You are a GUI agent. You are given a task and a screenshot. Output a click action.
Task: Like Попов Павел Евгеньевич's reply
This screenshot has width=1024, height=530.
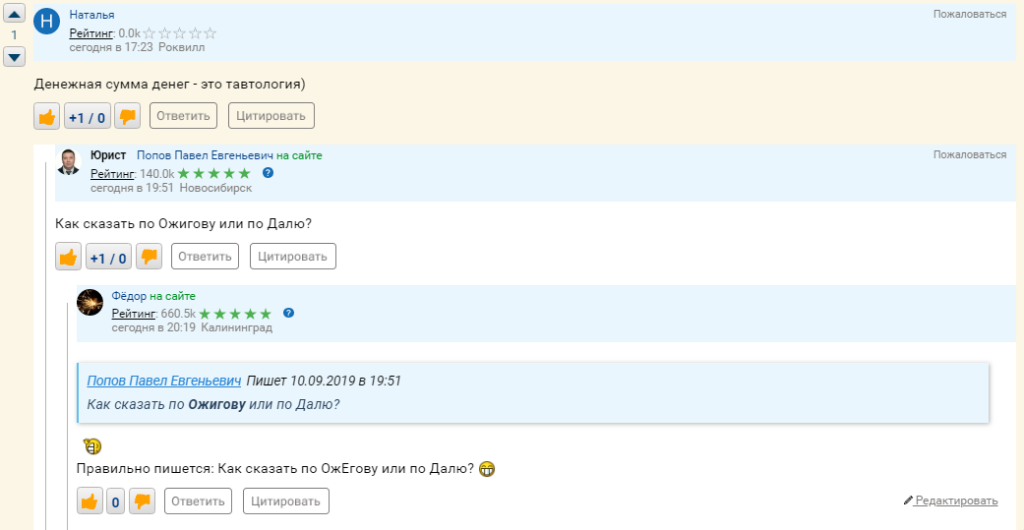(x=68, y=258)
